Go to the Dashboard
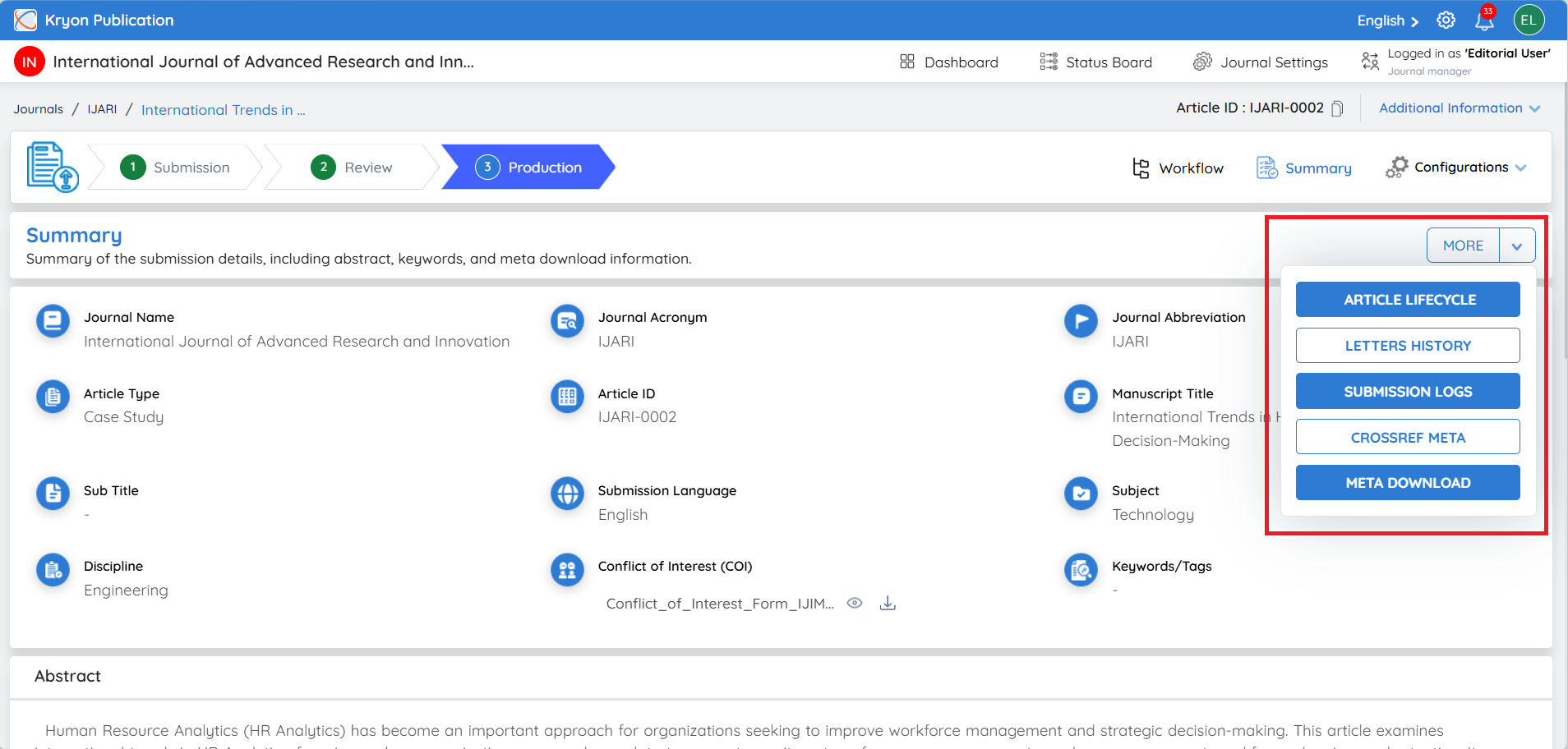 949,62
